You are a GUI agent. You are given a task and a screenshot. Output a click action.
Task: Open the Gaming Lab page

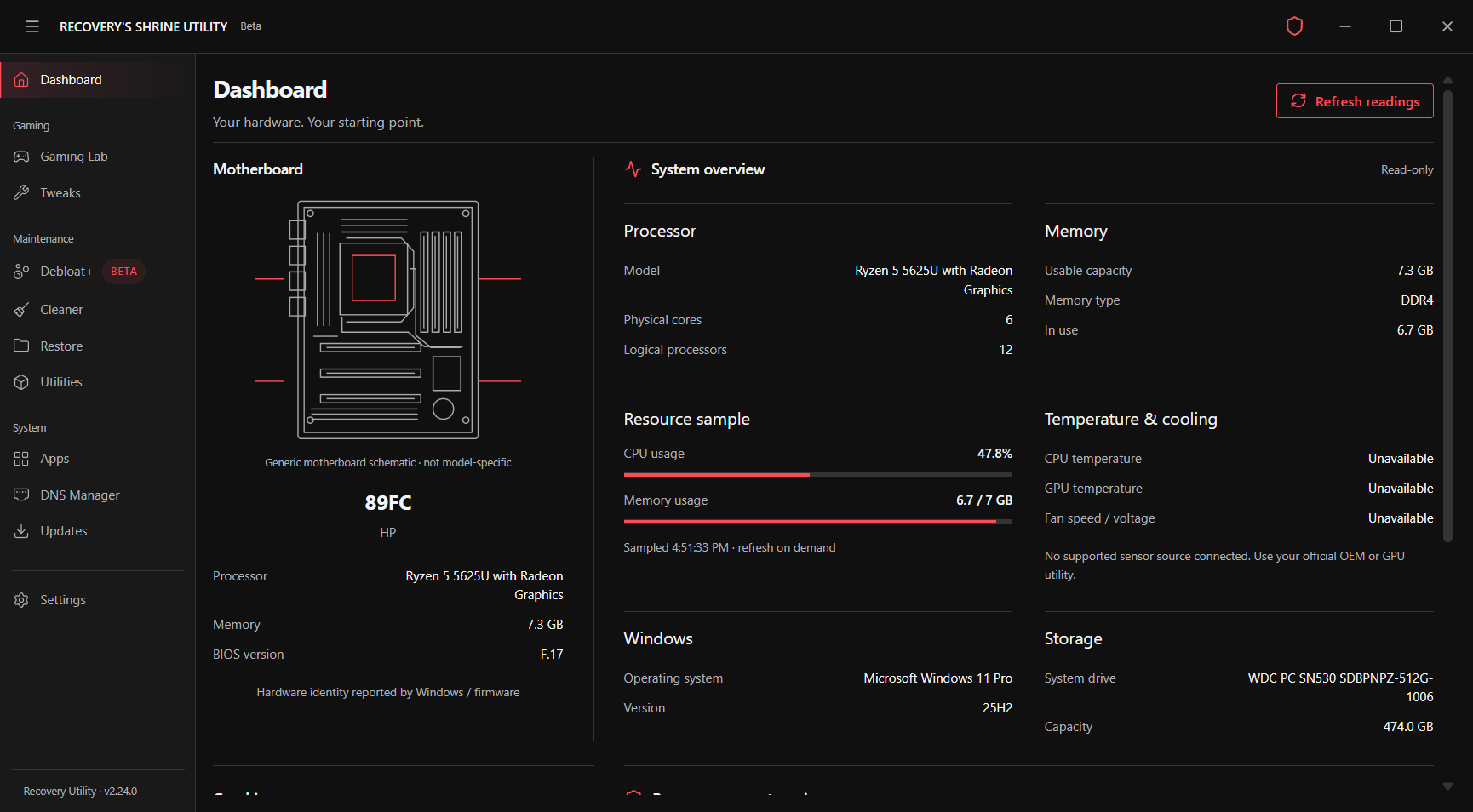pos(74,157)
